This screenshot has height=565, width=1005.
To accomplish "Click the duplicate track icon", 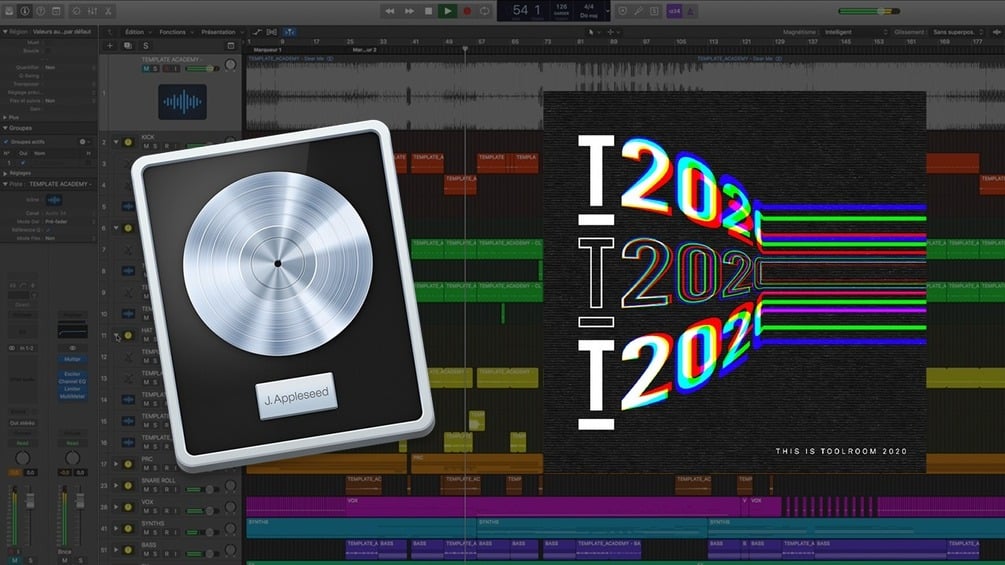I will coord(128,45).
